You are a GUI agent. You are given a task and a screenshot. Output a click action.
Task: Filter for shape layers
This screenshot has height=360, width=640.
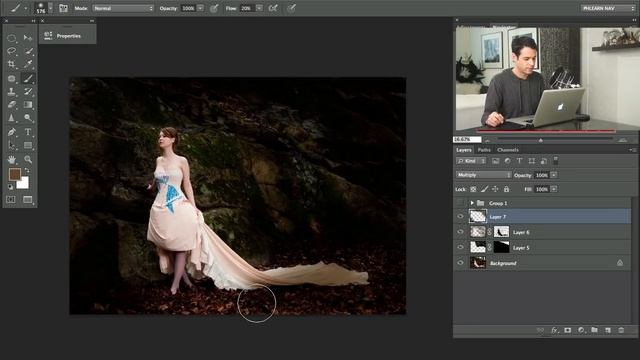(x=531, y=161)
